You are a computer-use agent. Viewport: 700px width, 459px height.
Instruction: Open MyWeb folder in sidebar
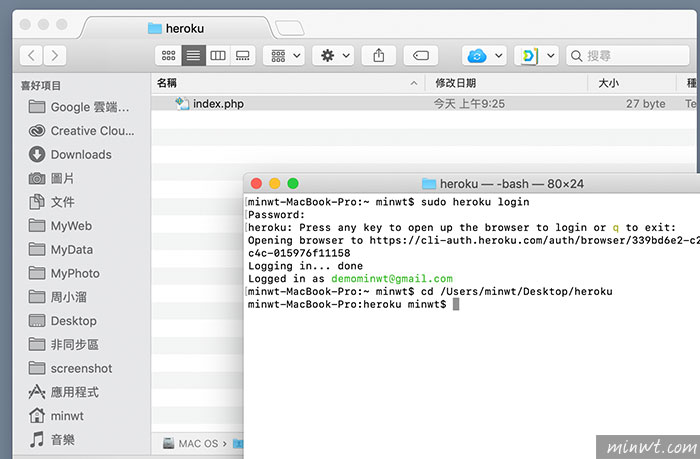coord(61,225)
